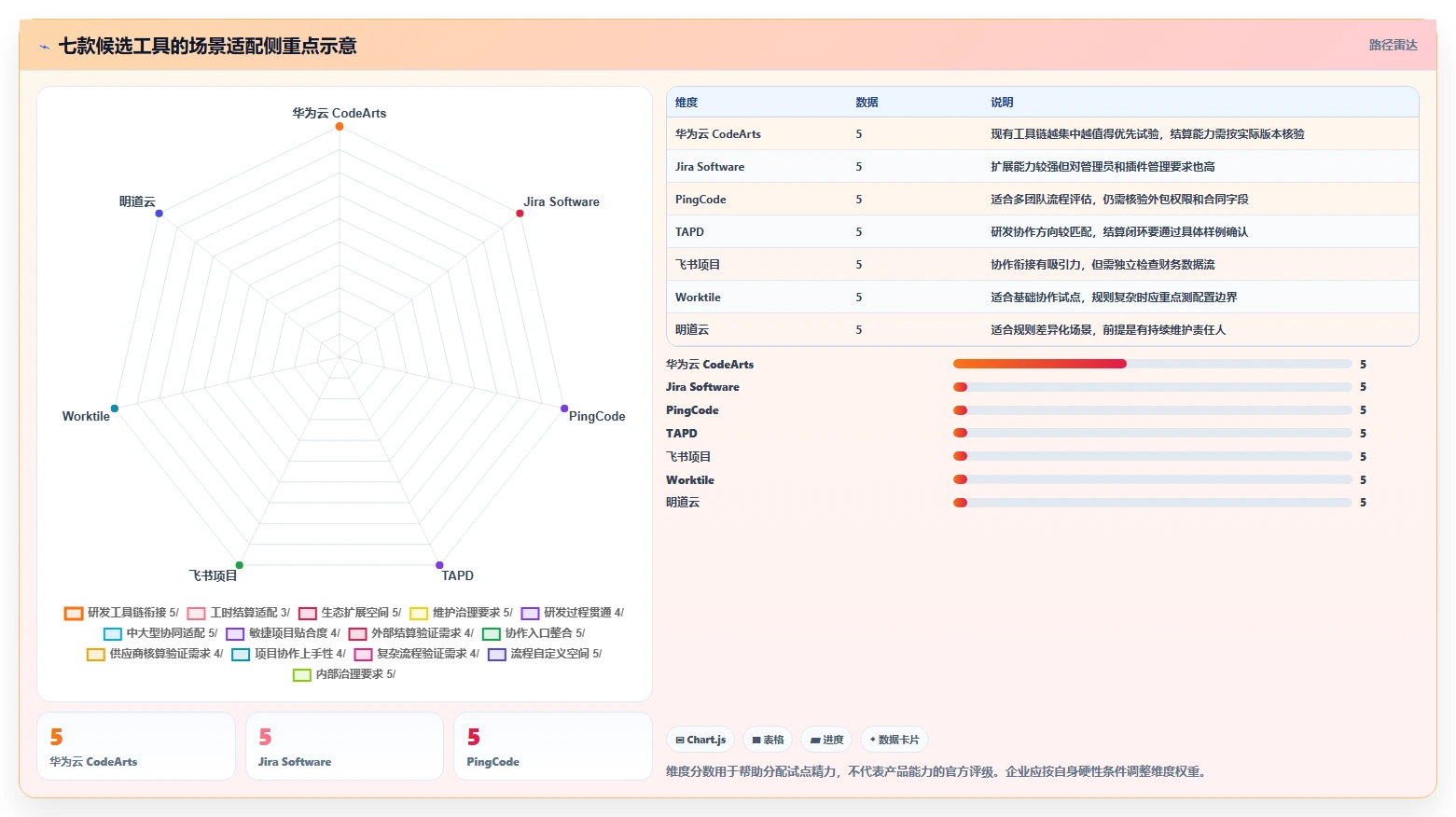Click the 项目协作上手性 legend swatch
Screen dimensions: 1456x817
tap(241, 654)
